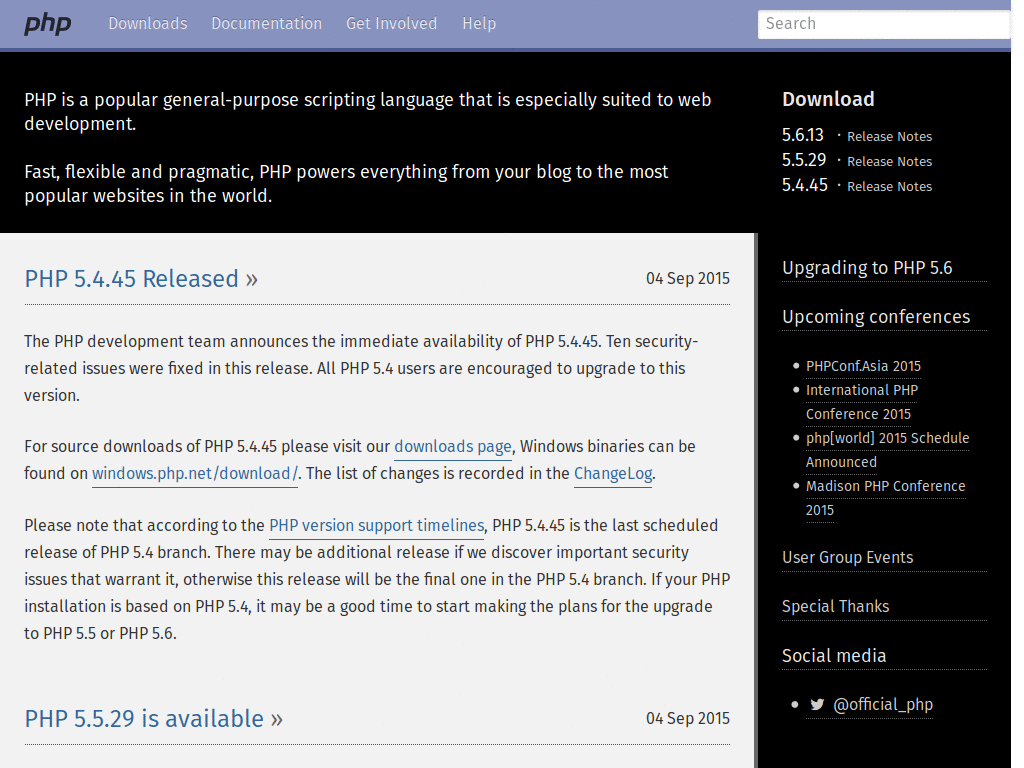The height and width of the screenshot is (768, 1024).
Task: Open php[world] 2015 Schedule Announced
Action: point(887,438)
